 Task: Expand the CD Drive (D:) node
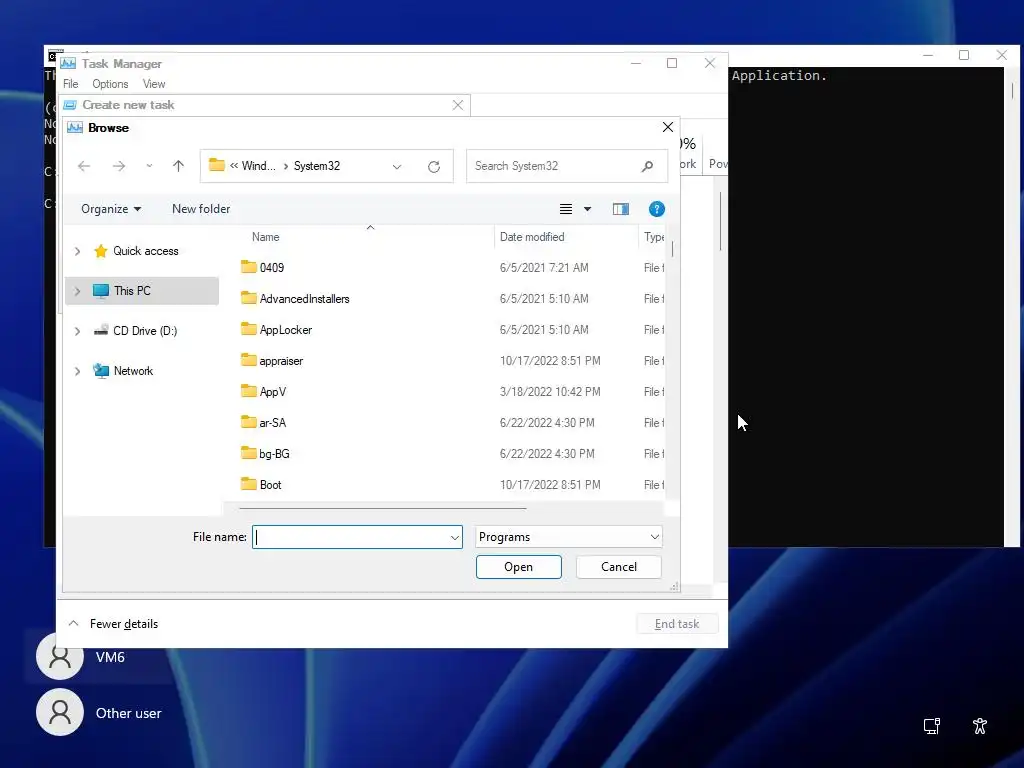tap(78, 331)
